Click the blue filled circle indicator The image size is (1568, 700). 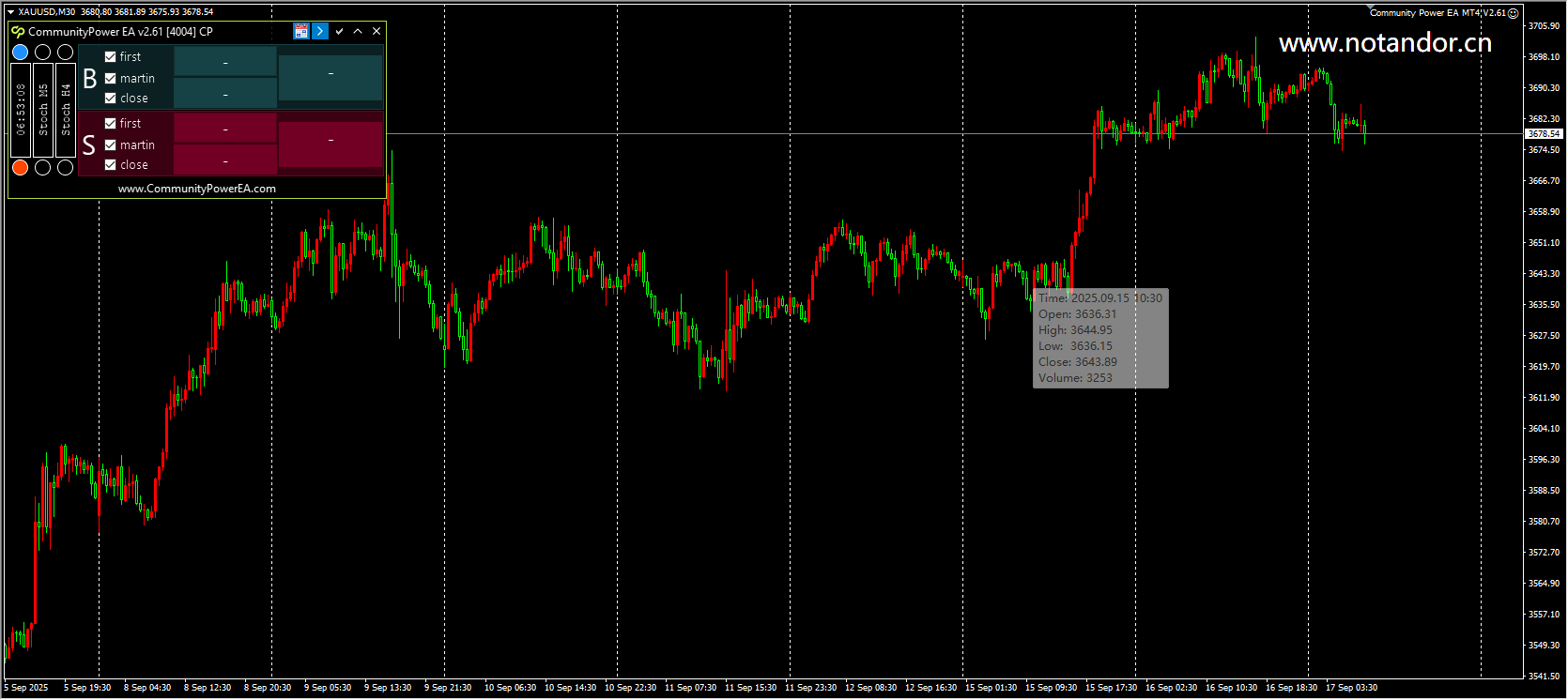tap(20, 53)
